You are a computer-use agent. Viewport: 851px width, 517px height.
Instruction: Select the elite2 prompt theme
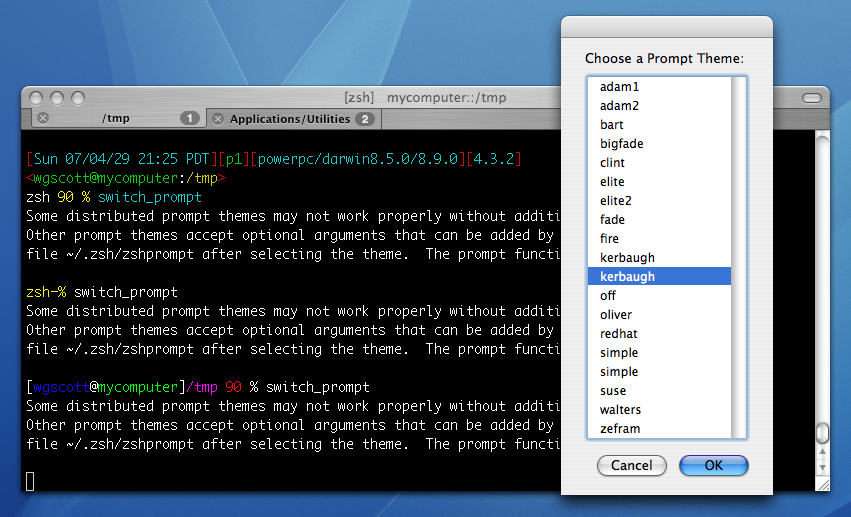click(x=659, y=201)
